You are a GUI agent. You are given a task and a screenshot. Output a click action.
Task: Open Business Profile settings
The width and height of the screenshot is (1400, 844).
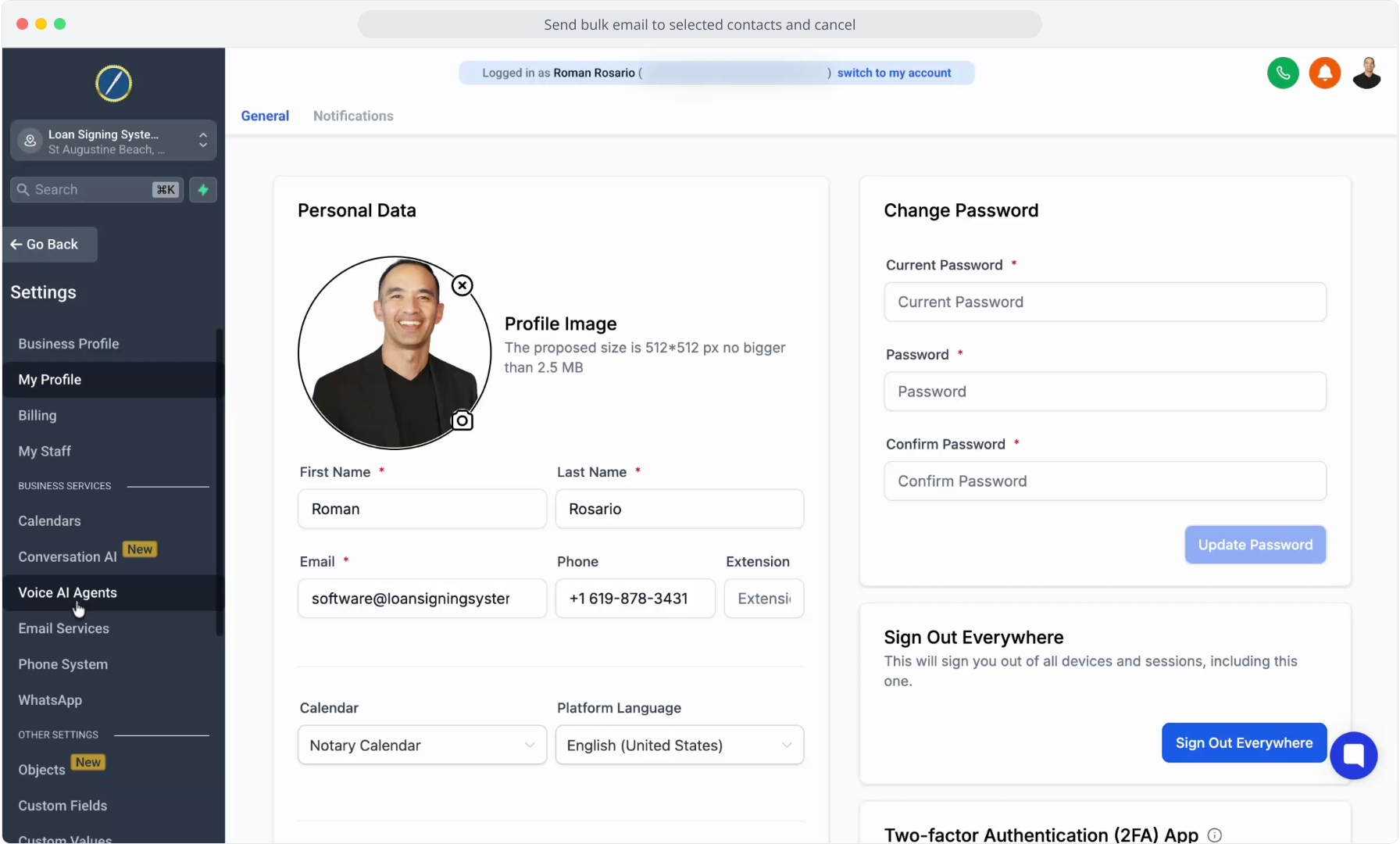click(69, 344)
